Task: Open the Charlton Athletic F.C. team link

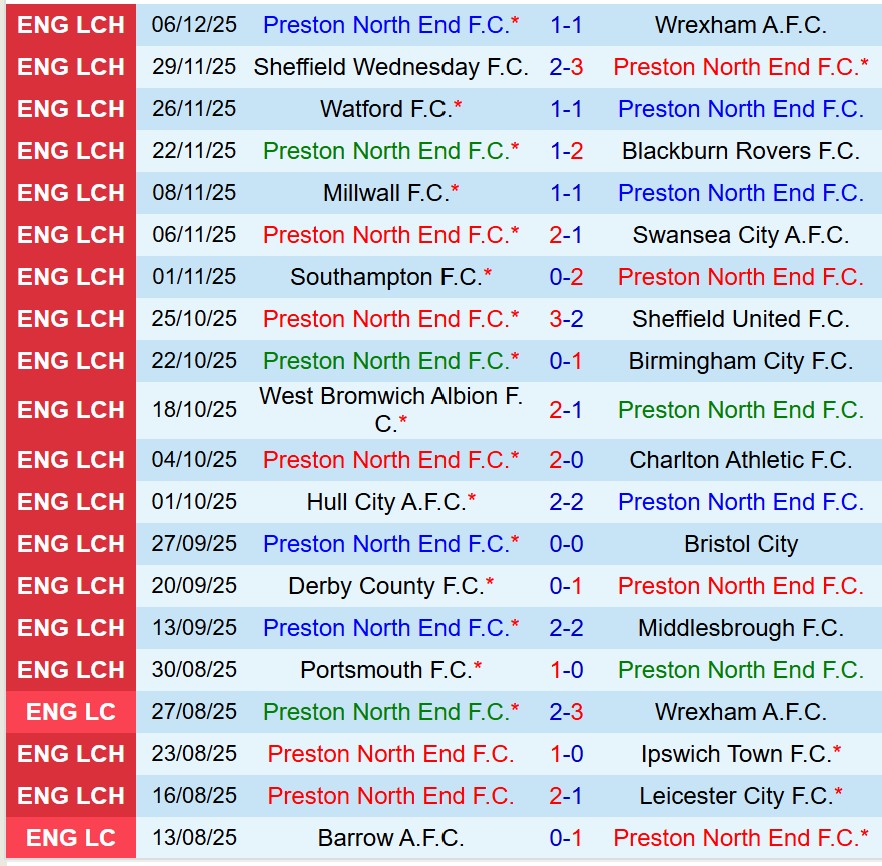Action: [740, 460]
